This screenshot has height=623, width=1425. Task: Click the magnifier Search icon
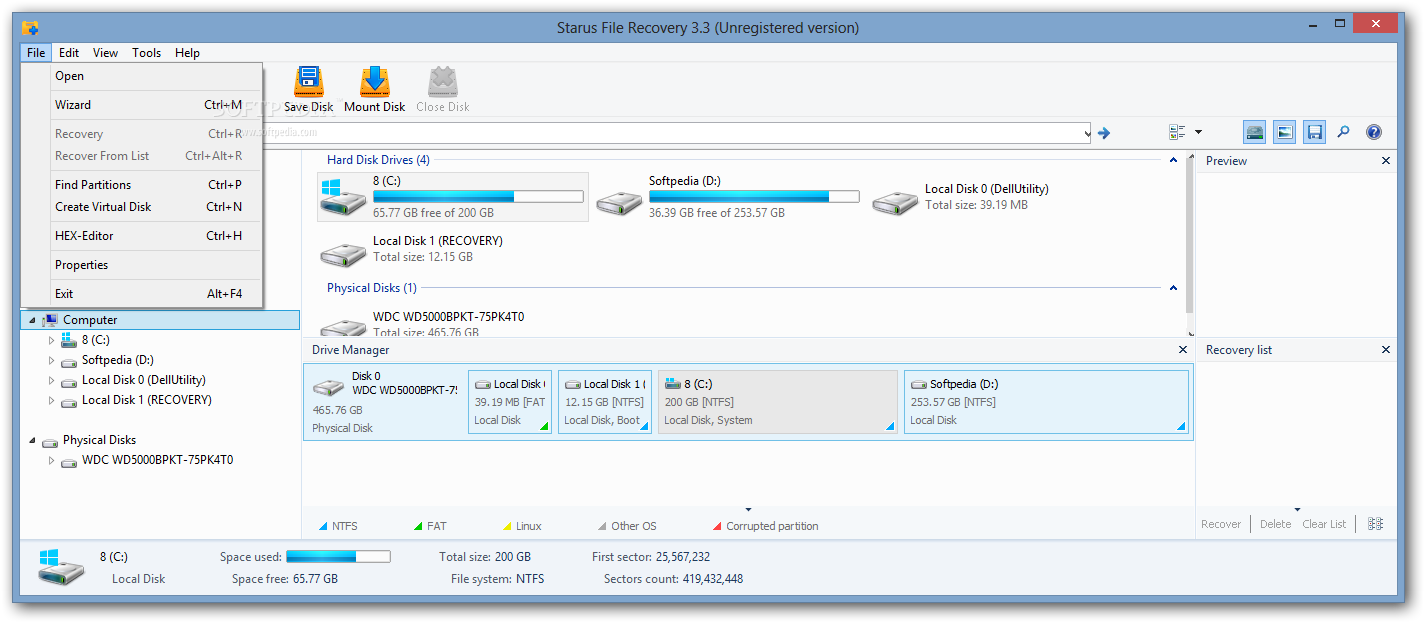[1344, 132]
